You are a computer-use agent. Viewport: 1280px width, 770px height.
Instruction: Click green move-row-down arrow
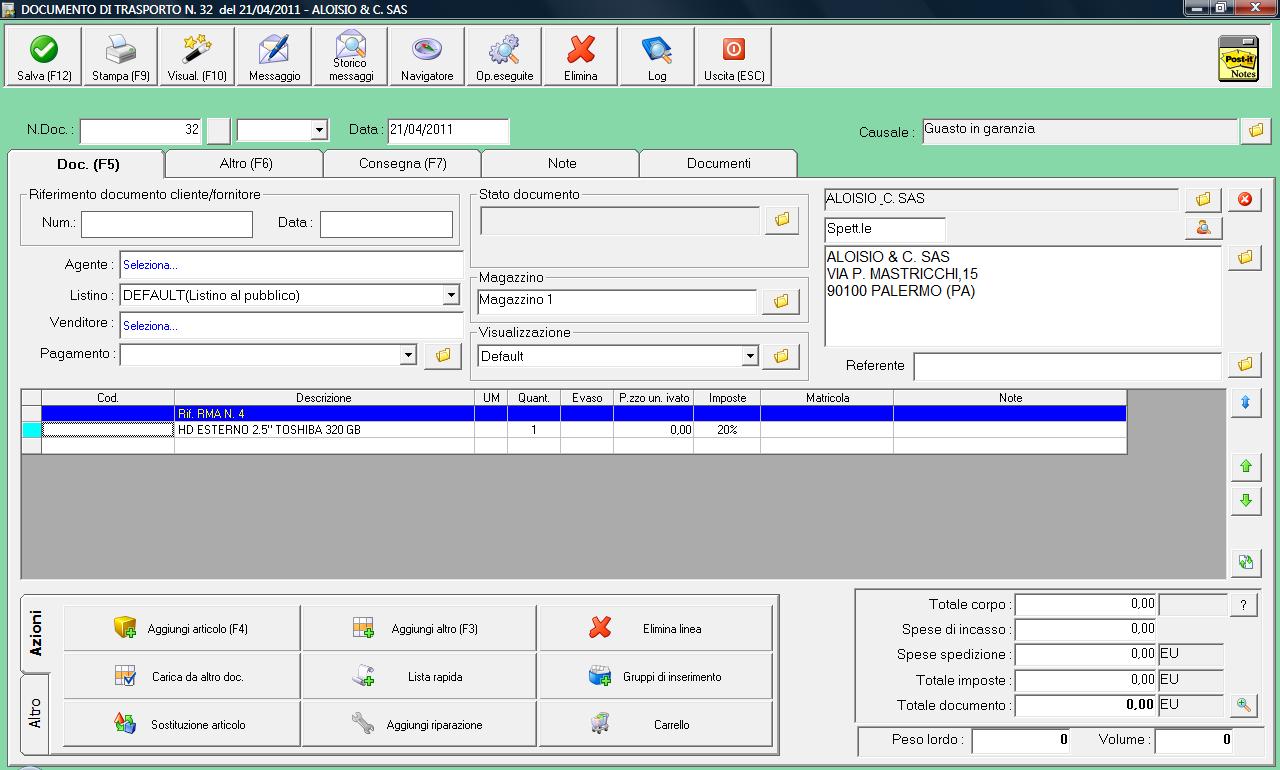coord(1245,501)
